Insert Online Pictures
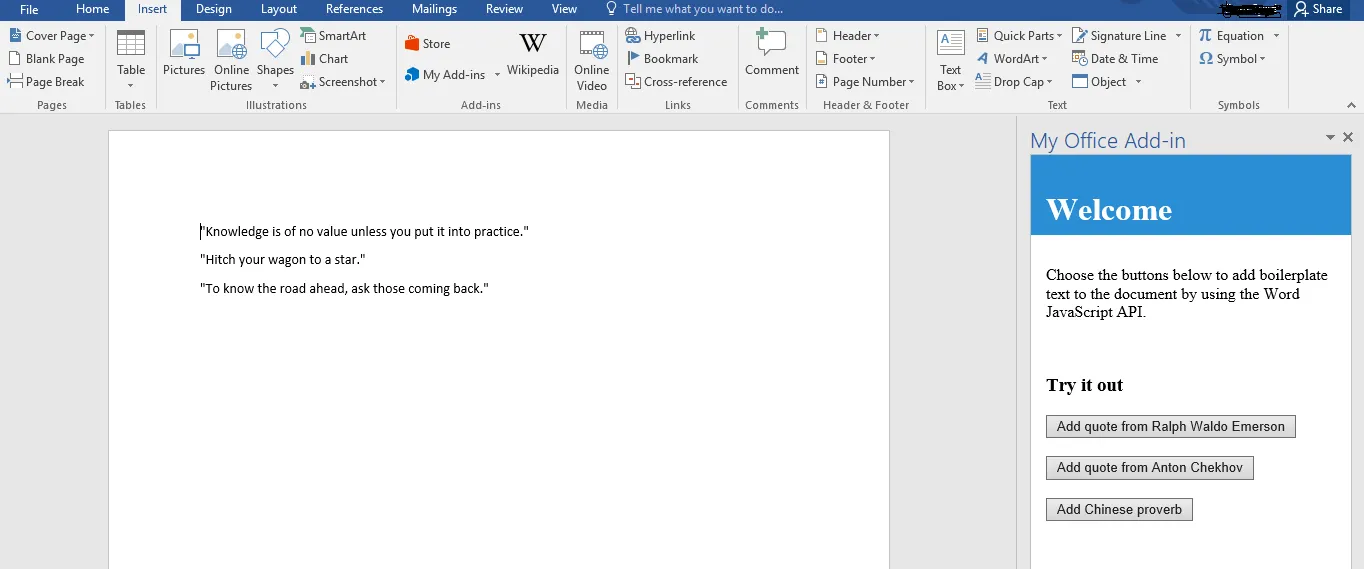This screenshot has height=569, width=1364. tap(231, 60)
